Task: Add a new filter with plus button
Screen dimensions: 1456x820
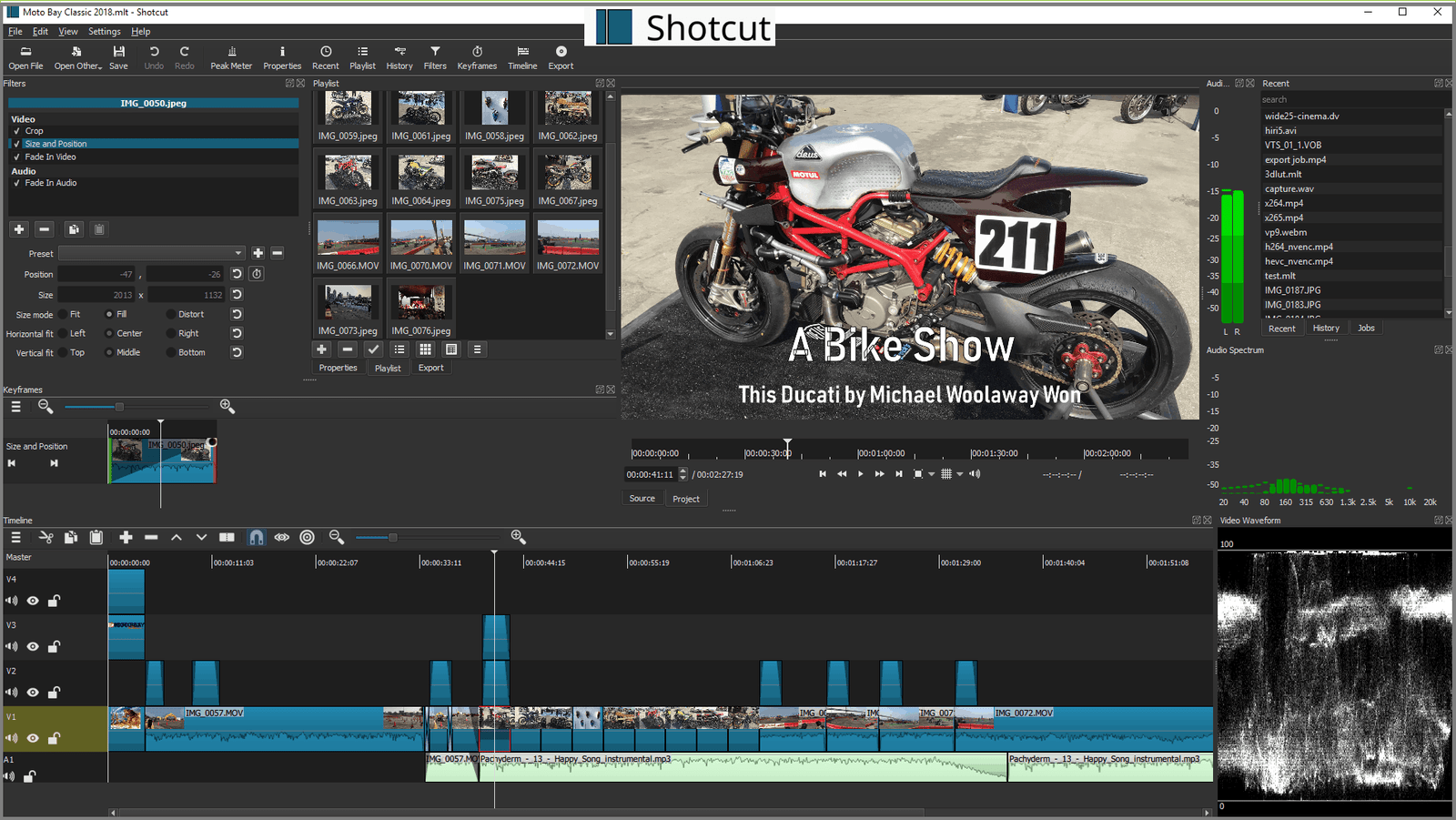Action: click(x=19, y=229)
